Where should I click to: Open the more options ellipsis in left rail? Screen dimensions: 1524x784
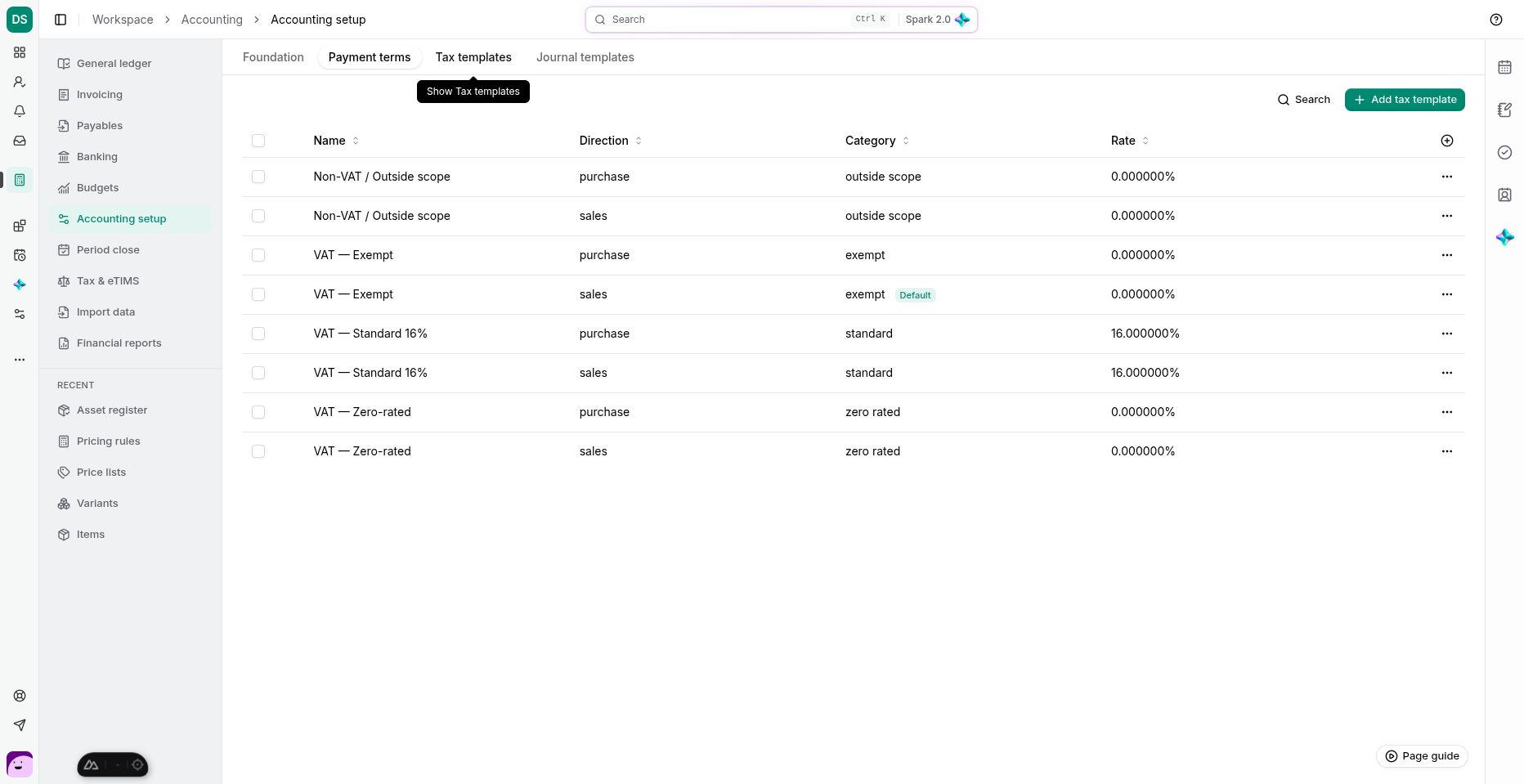tap(20, 360)
